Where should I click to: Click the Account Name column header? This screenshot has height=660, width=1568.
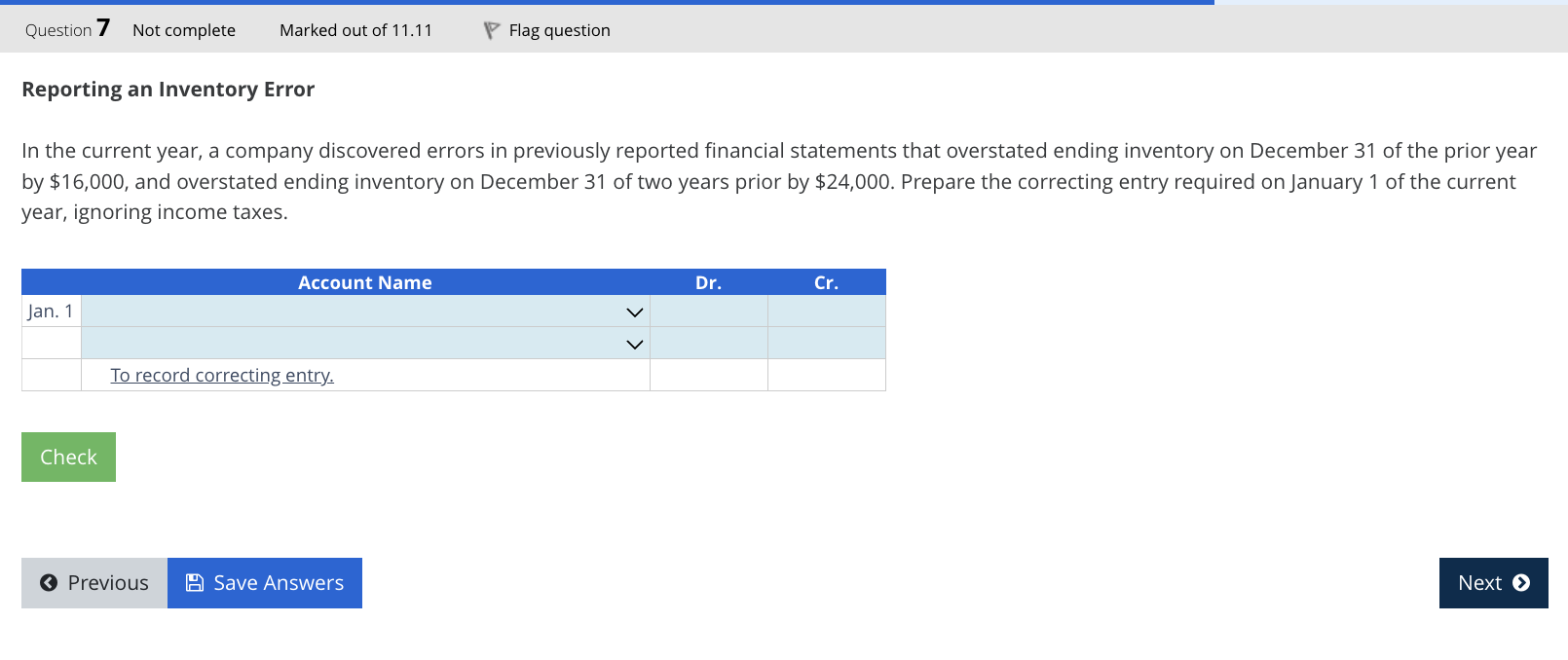tap(364, 282)
